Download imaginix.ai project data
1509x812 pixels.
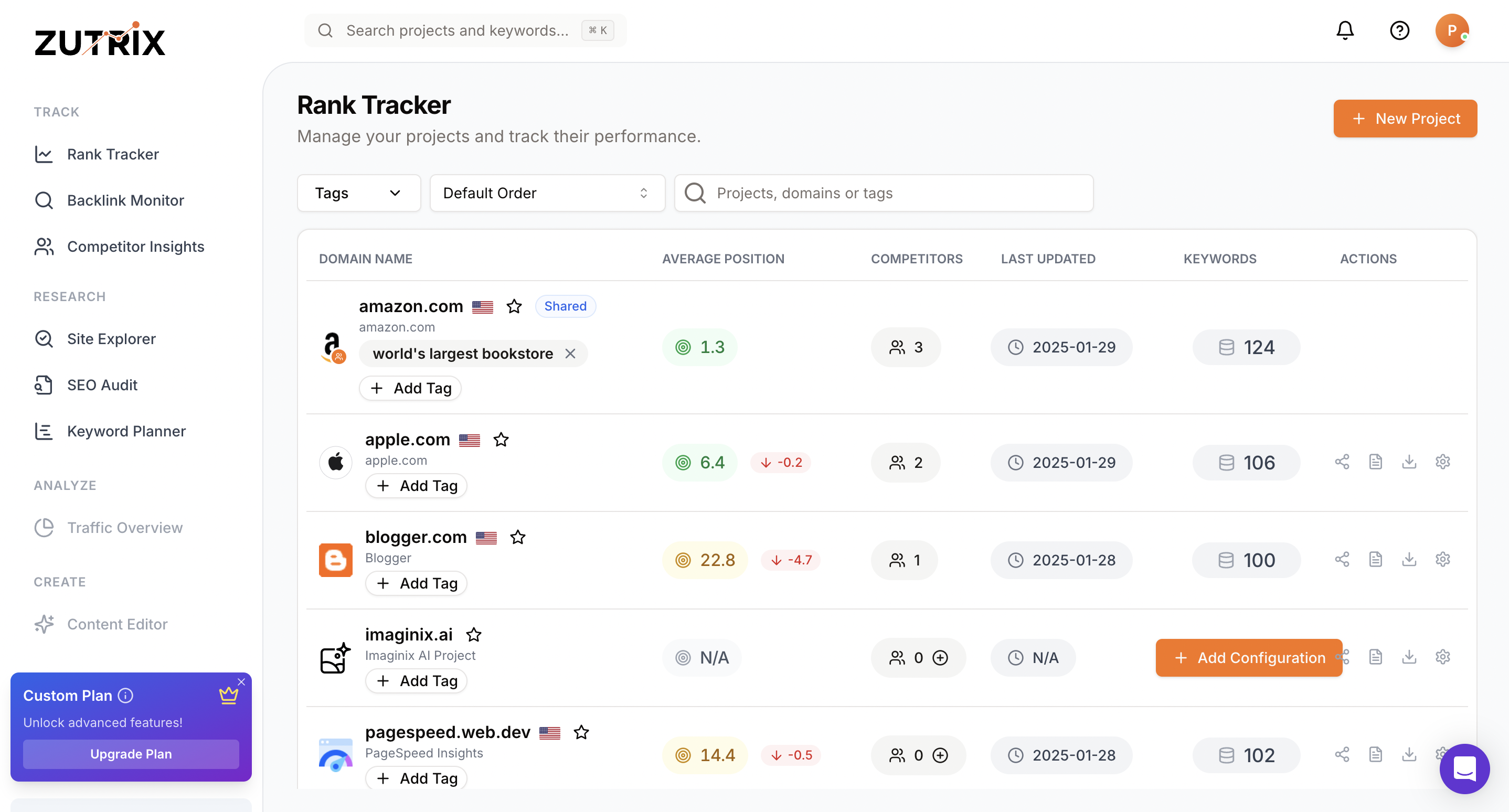point(1409,657)
